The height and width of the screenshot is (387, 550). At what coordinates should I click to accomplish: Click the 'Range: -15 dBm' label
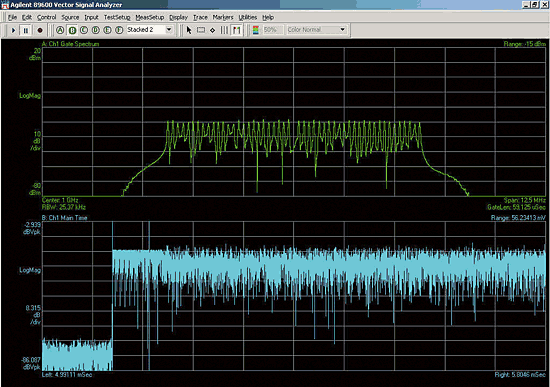pyautogui.click(x=524, y=44)
